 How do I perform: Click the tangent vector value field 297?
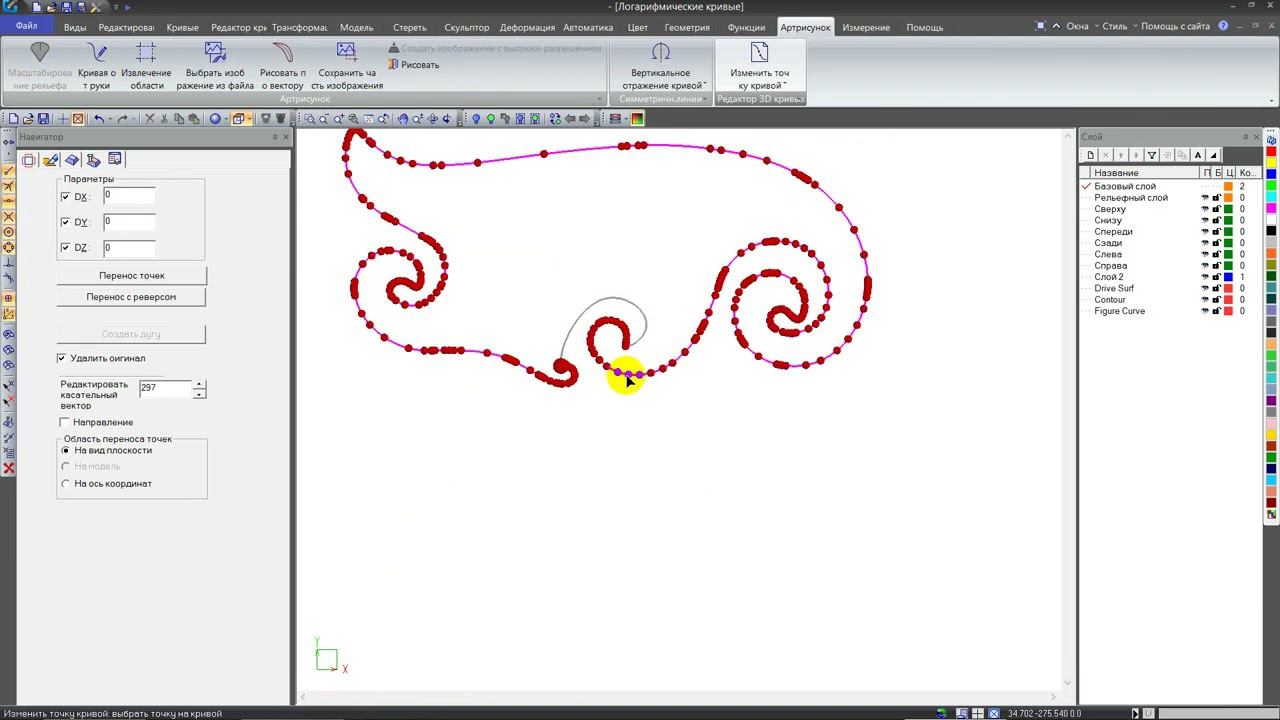pos(166,388)
